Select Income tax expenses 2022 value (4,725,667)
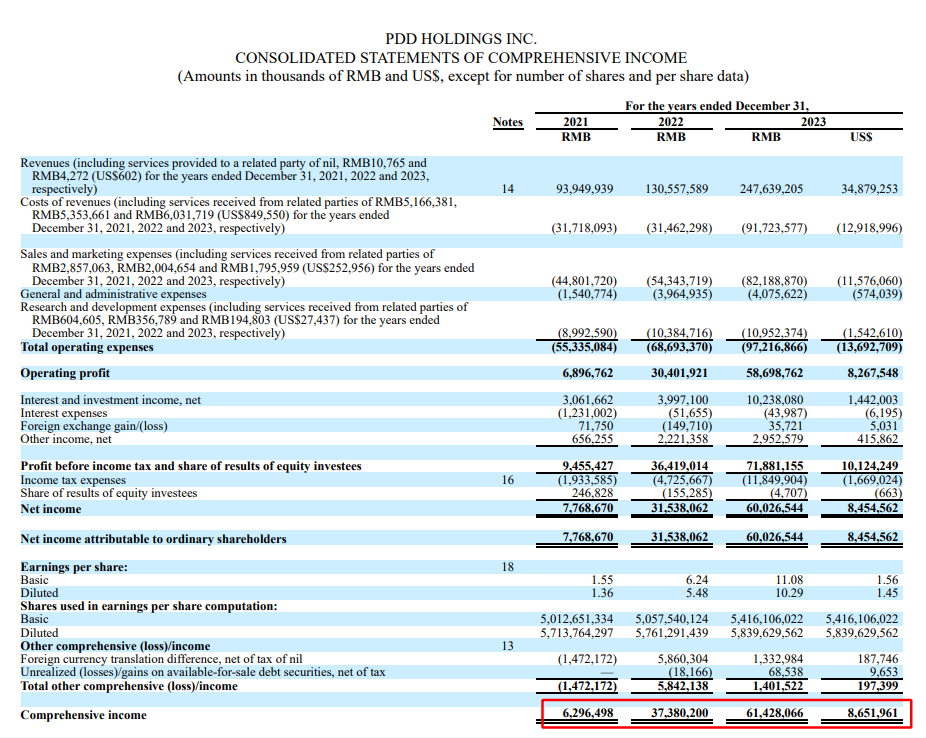The width and height of the screenshot is (926, 738). (682, 480)
